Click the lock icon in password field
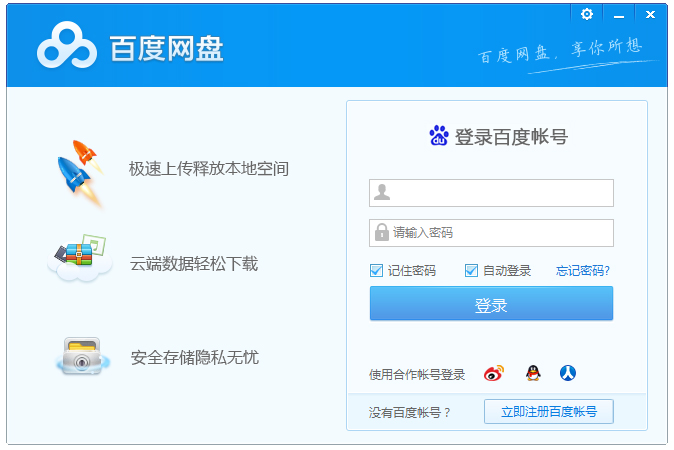Screen dimensions: 674x450 tap(382, 232)
